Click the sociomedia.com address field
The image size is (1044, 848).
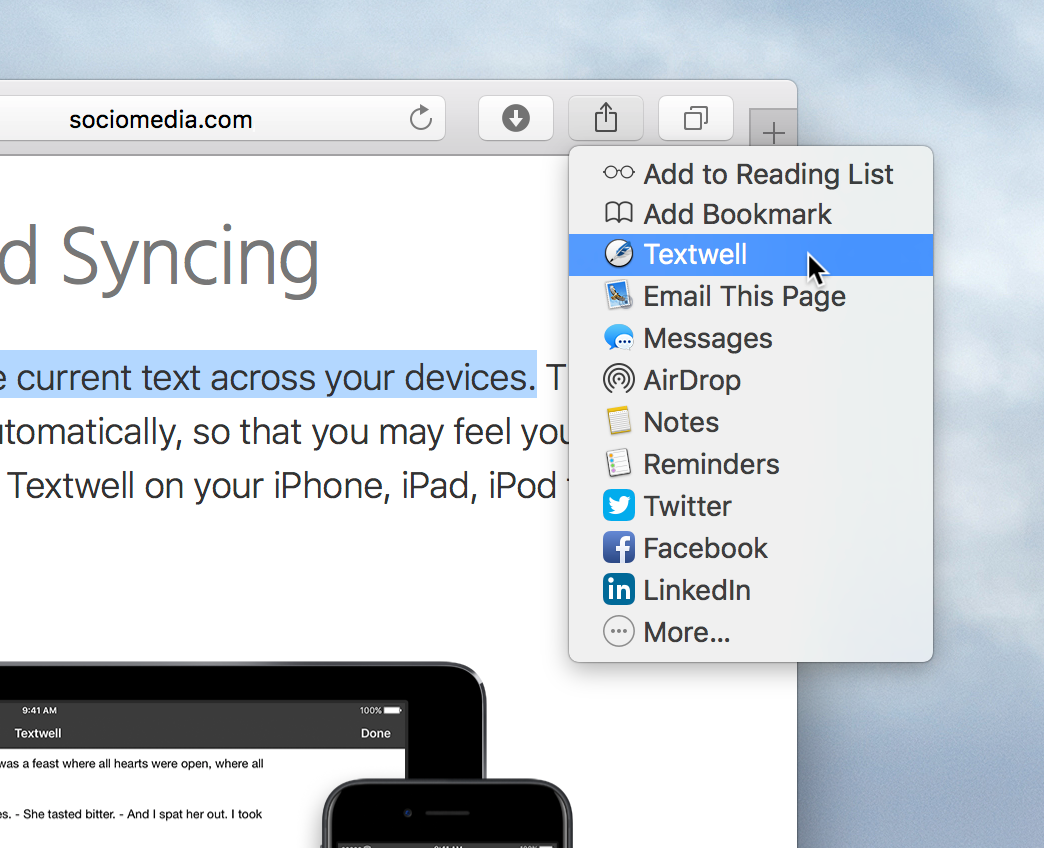[x=222, y=118]
